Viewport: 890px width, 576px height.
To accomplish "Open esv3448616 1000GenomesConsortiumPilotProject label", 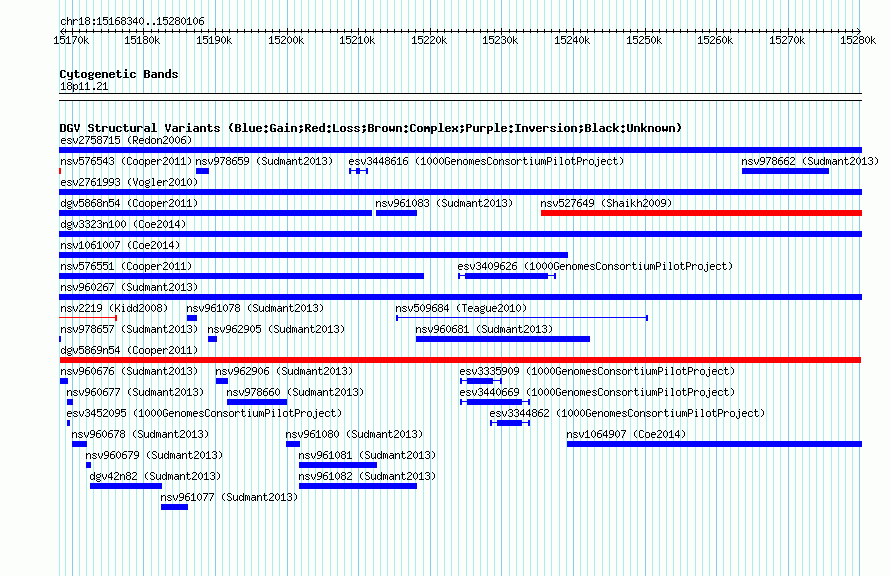I will 486,161.
